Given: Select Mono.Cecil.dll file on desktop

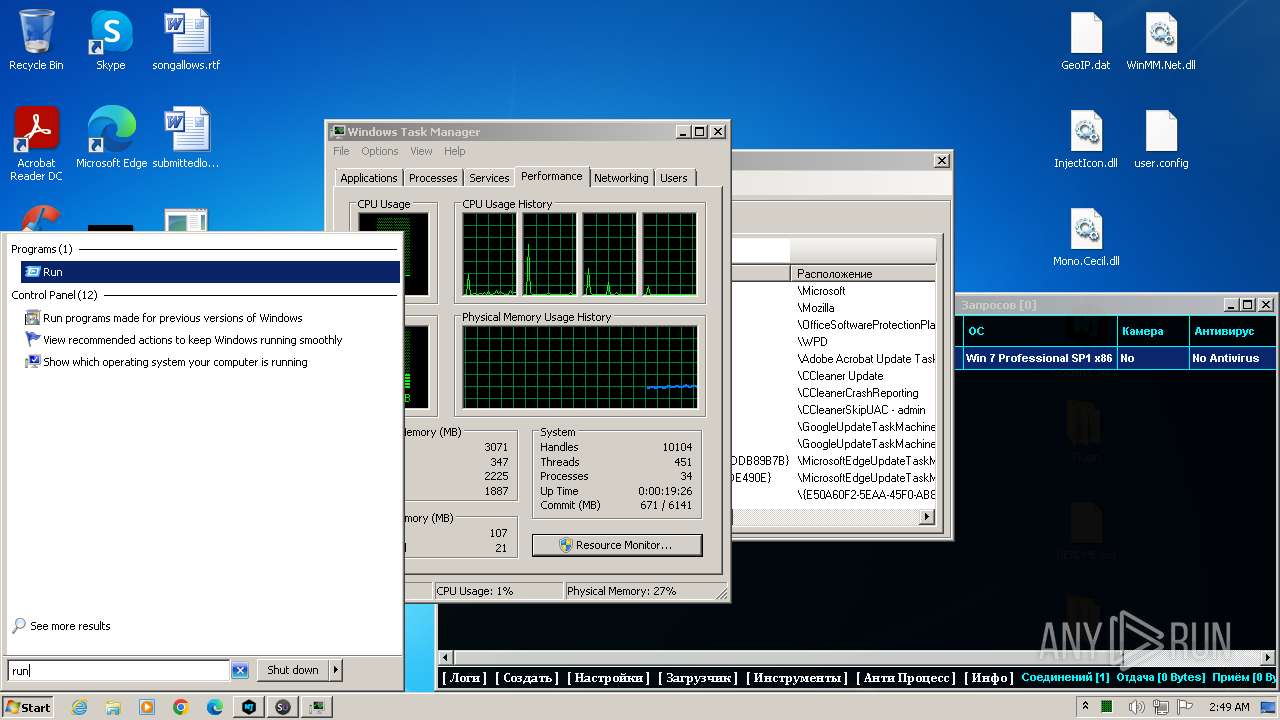Looking at the screenshot, I should [x=1086, y=236].
